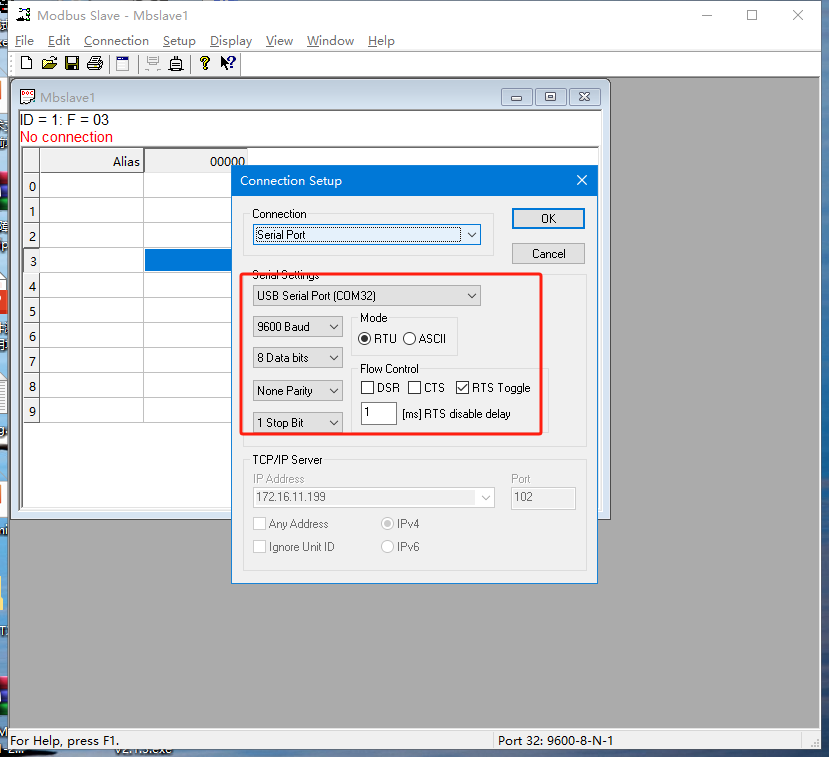This screenshot has width=829, height=757.
Task: Click the window setup toolbar icon
Action: (123, 64)
